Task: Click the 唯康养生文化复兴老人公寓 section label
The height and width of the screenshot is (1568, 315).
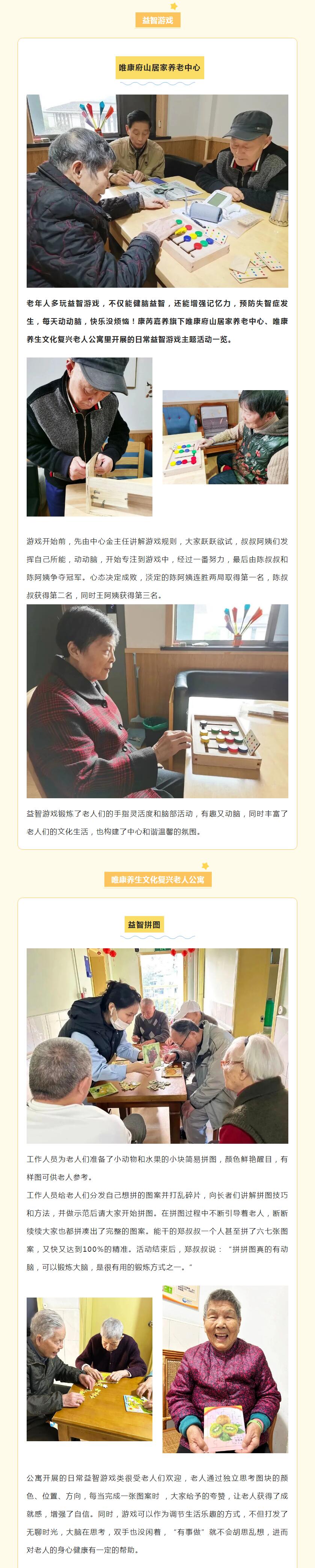Action: tap(158, 880)
